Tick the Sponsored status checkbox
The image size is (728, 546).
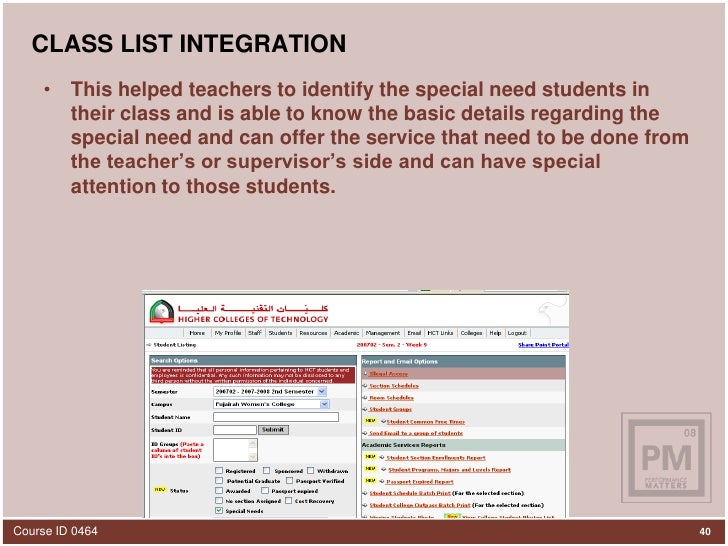point(266,470)
